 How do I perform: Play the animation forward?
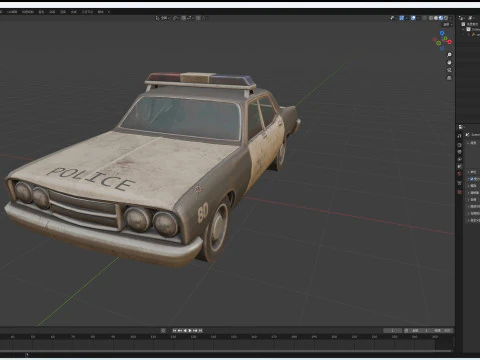pyautogui.click(x=190, y=331)
